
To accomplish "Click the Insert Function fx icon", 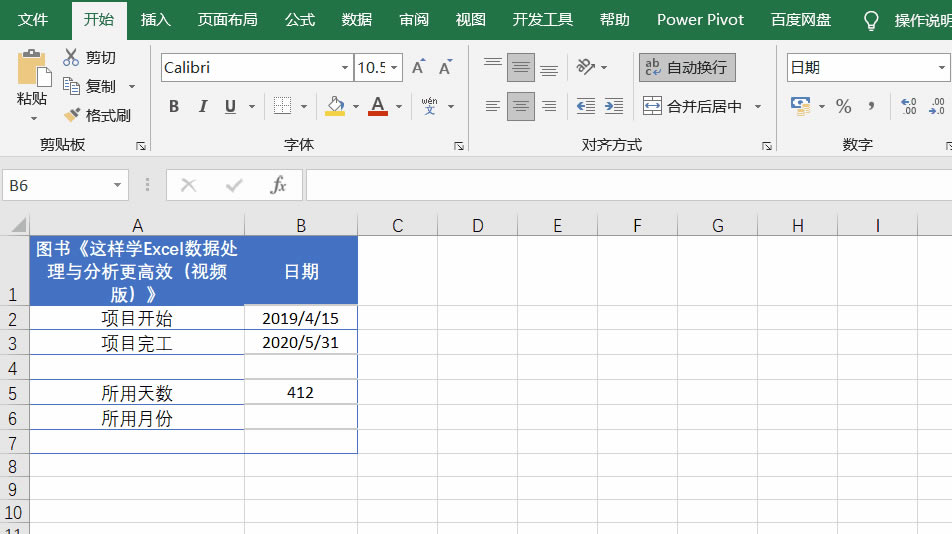I will point(279,185).
